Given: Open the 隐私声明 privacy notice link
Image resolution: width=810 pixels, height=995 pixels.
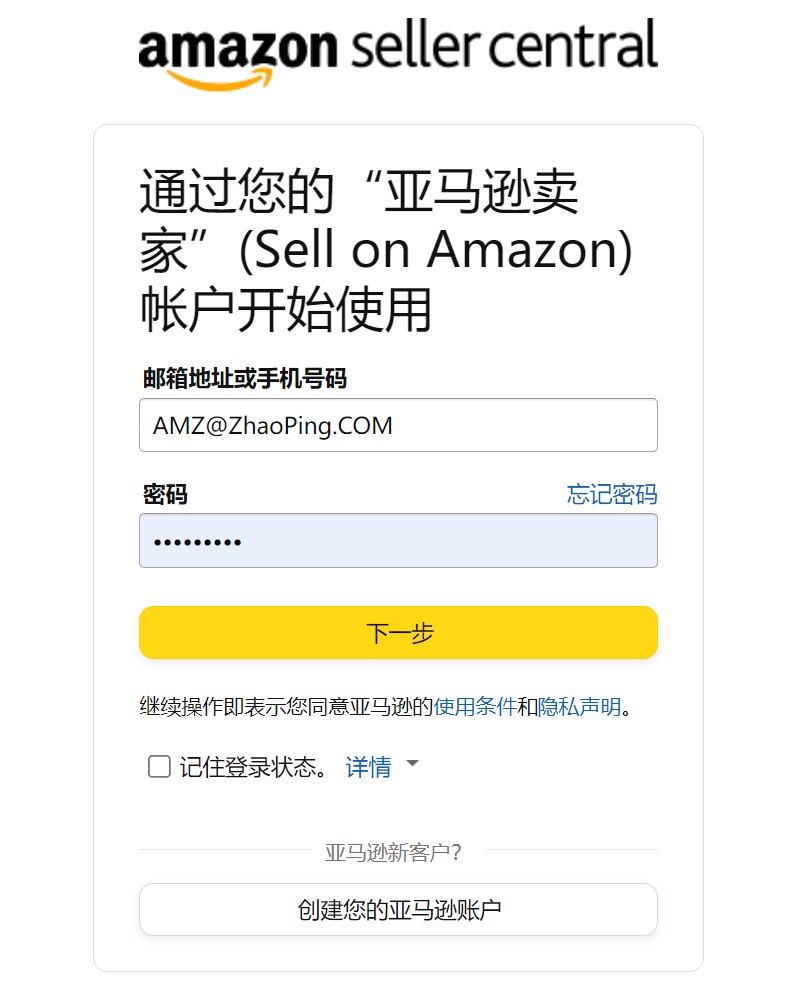Looking at the screenshot, I should click(x=580, y=706).
